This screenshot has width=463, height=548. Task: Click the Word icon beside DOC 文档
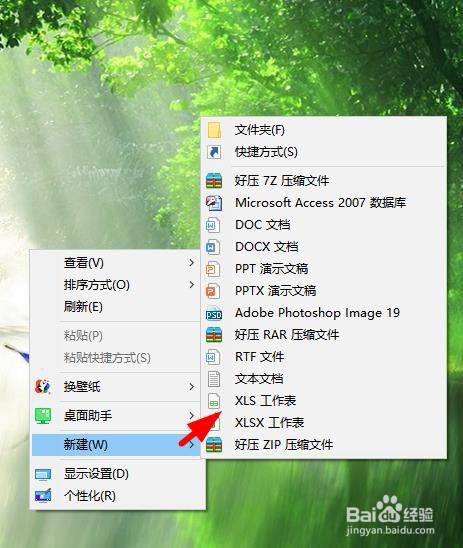(x=213, y=225)
